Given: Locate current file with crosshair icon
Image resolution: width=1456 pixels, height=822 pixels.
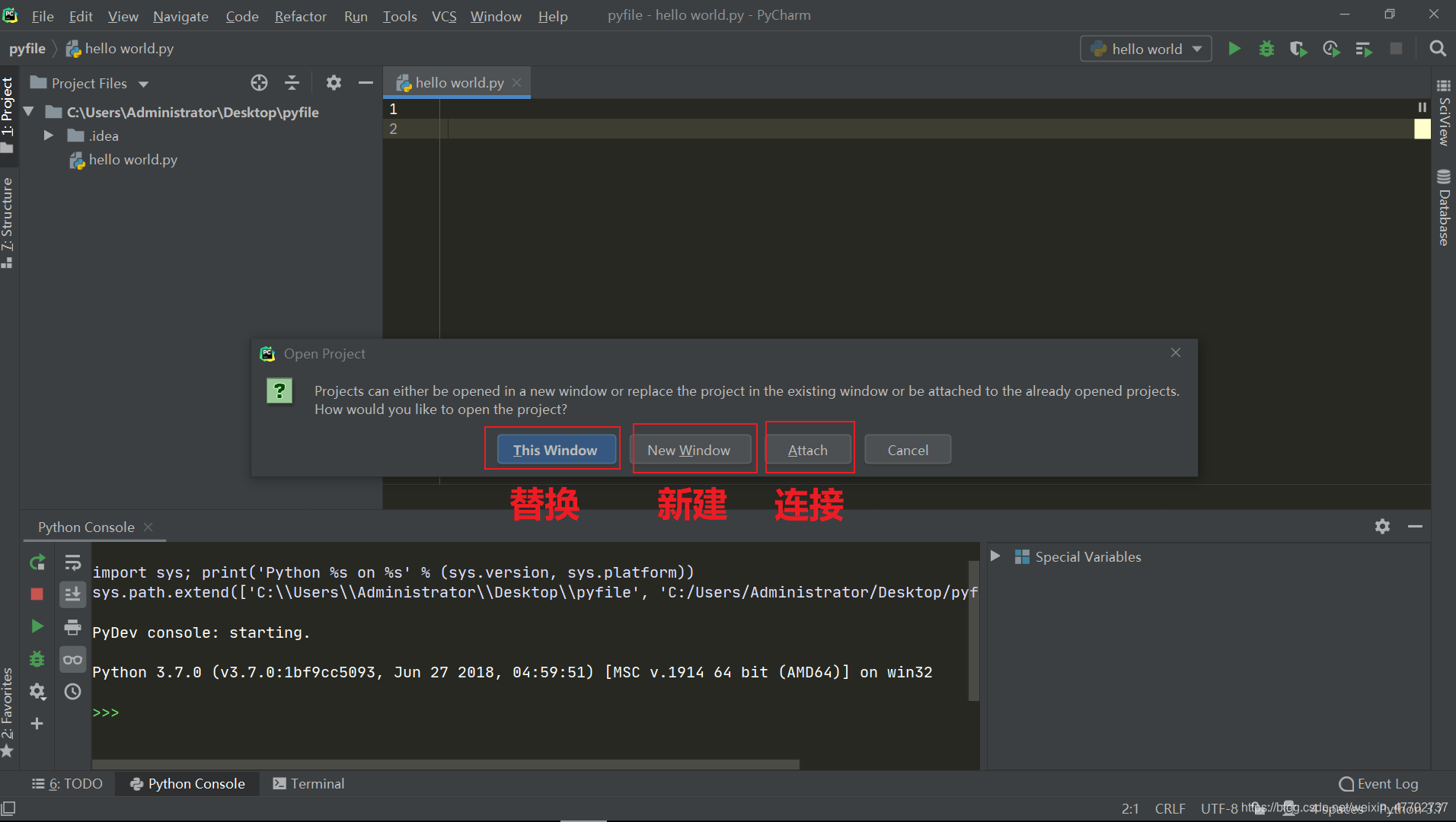Looking at the screenshot, I should pos(259,83).
